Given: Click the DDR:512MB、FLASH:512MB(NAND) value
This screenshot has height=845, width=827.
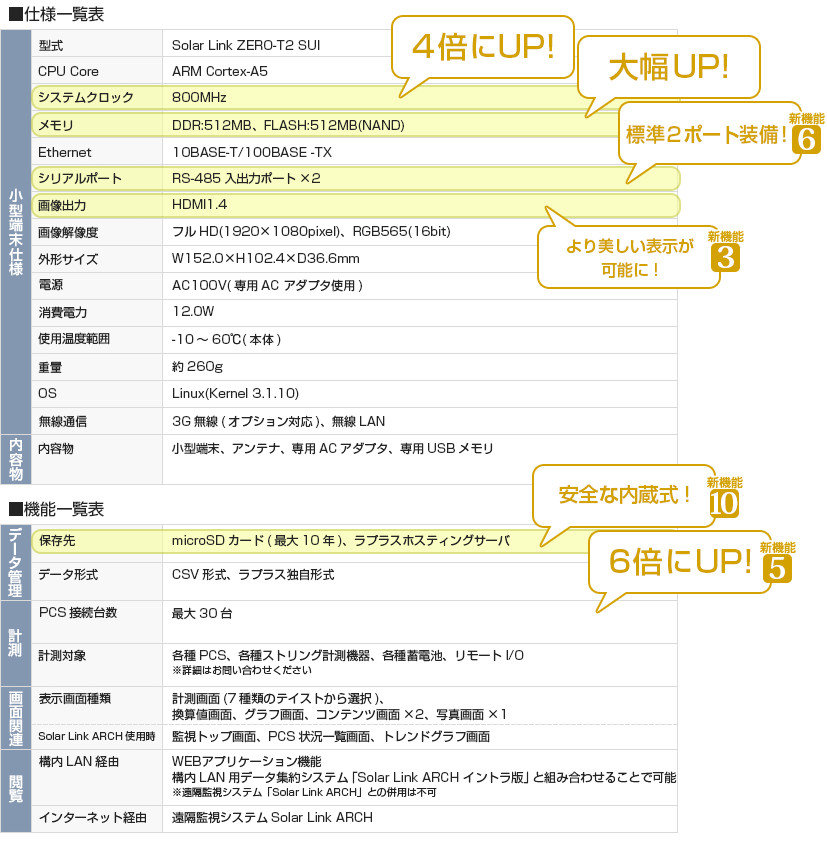Looking at the screenshot, I should click(288, 125).
